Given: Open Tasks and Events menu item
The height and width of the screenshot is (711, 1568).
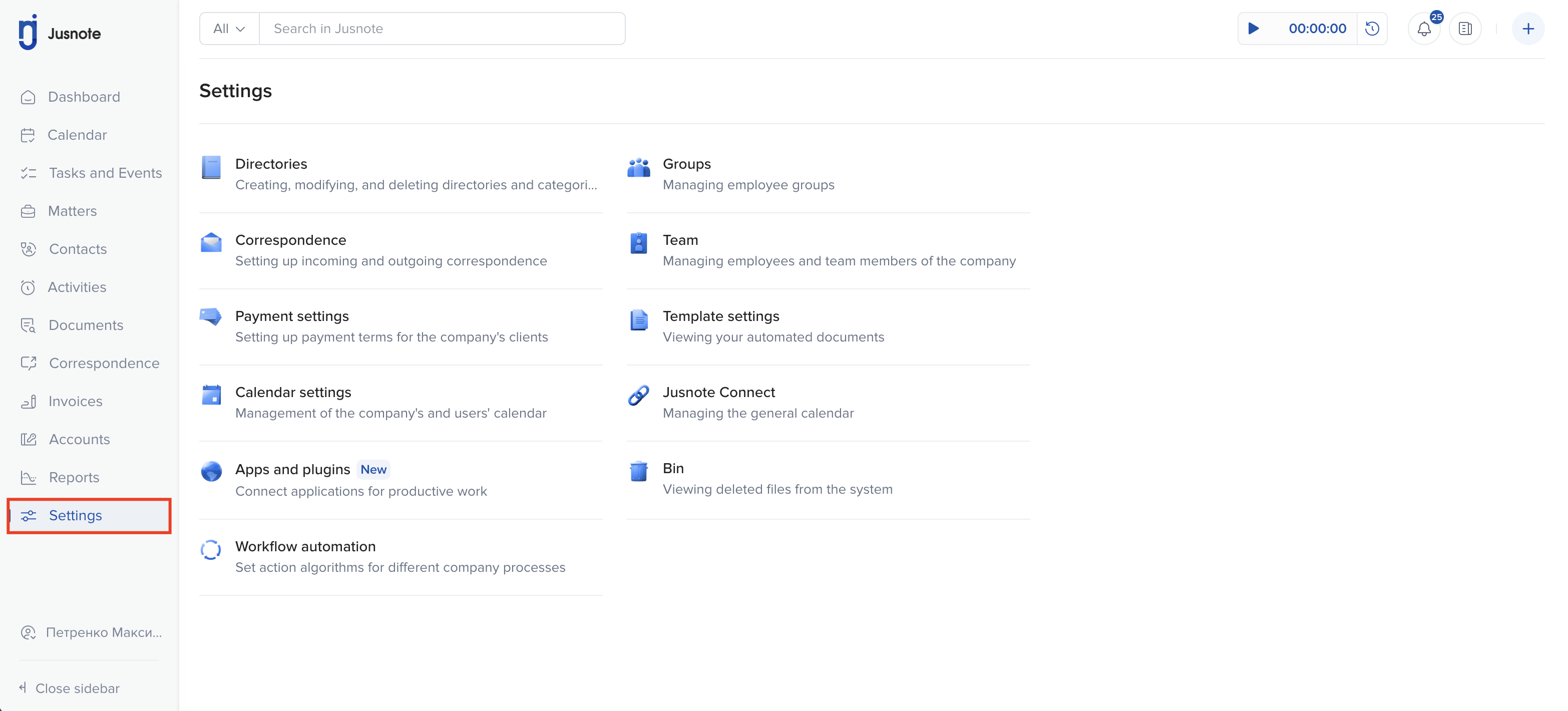Looking at the screenshot, I should pyautogui.click(x=106, y=173).
